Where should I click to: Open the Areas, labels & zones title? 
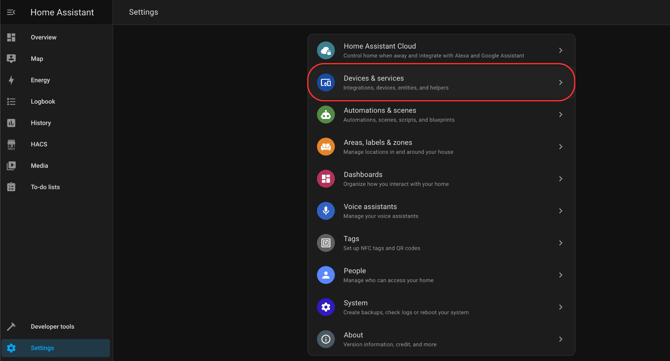coord(378,142)
